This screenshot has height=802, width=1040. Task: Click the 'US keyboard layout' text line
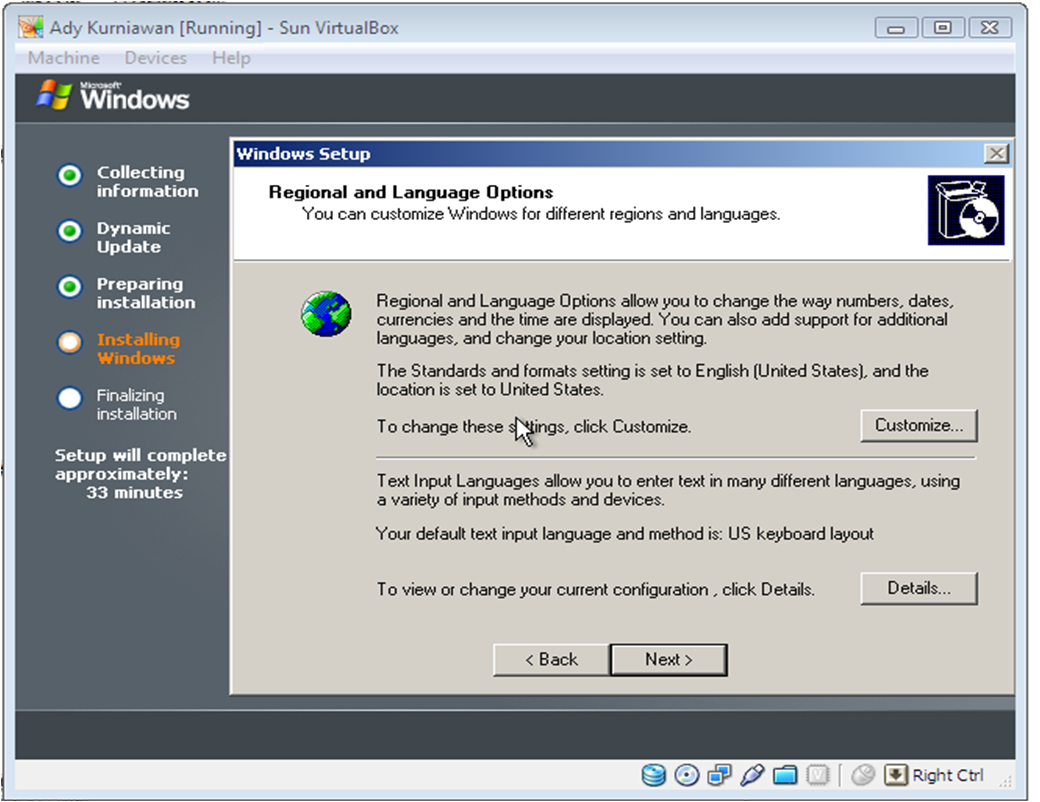(624, 534)
